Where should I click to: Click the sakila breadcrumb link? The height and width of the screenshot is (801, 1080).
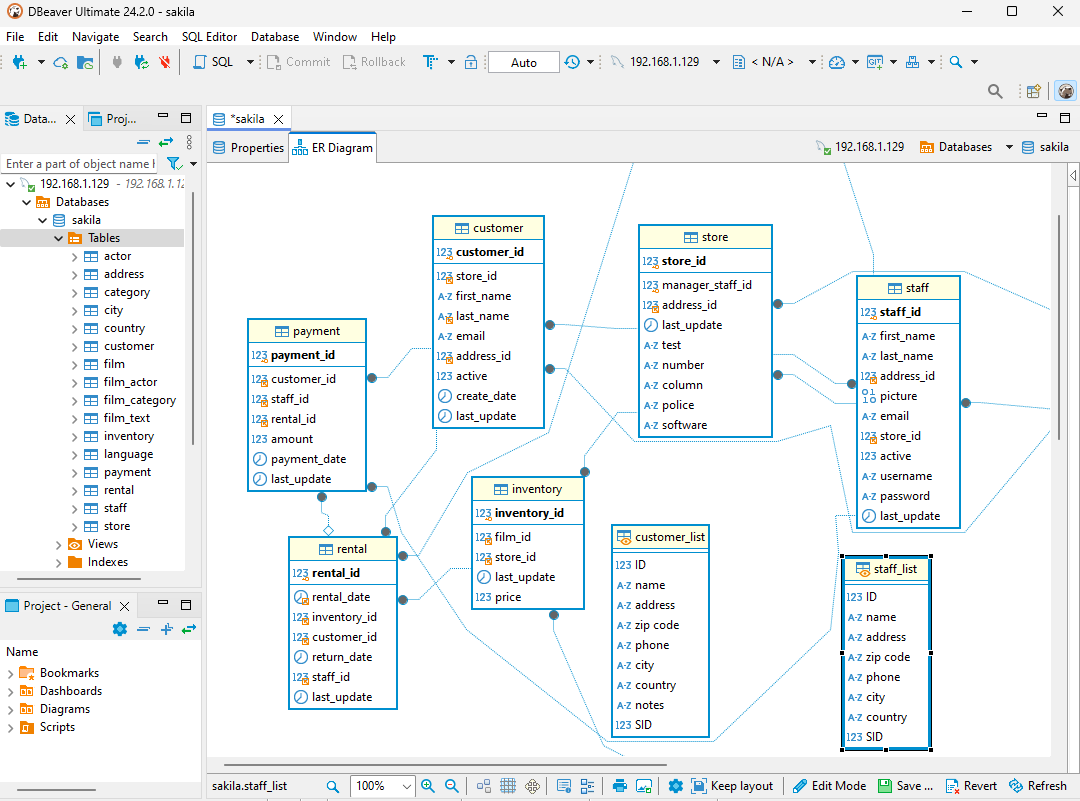(1045, 147)
